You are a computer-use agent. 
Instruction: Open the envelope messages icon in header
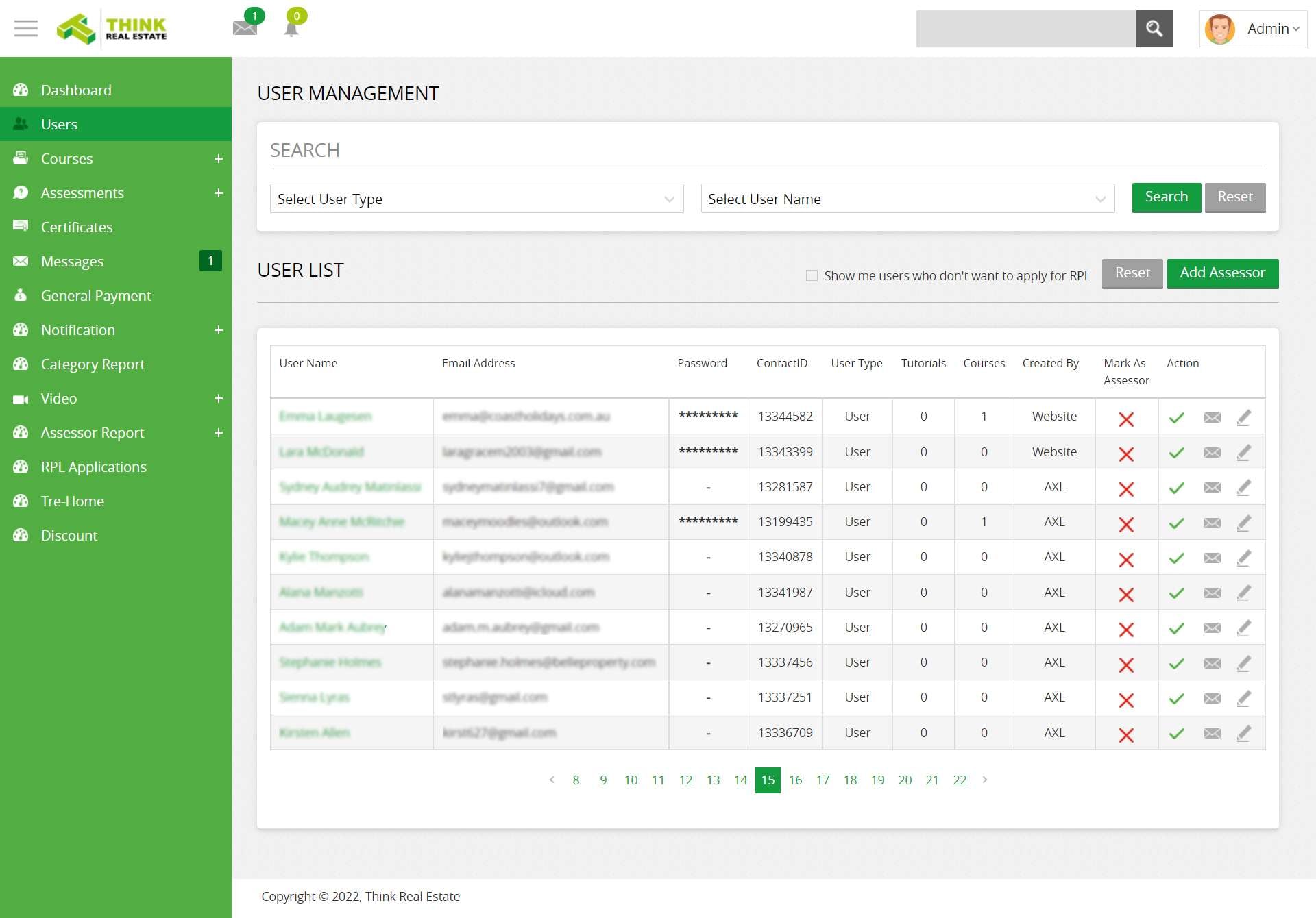(245, 27)
